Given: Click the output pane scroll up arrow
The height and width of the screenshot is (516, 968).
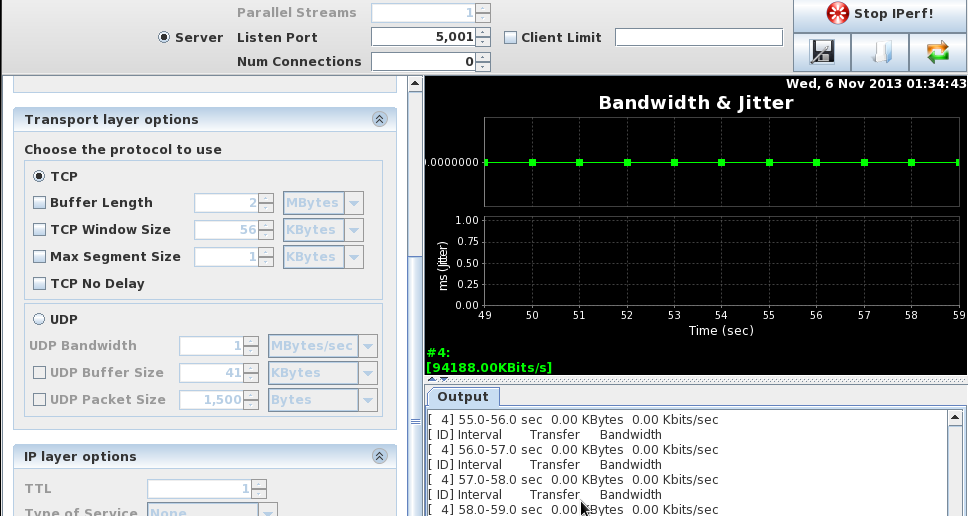Looking at the screenshot, I should pos(954,418).
